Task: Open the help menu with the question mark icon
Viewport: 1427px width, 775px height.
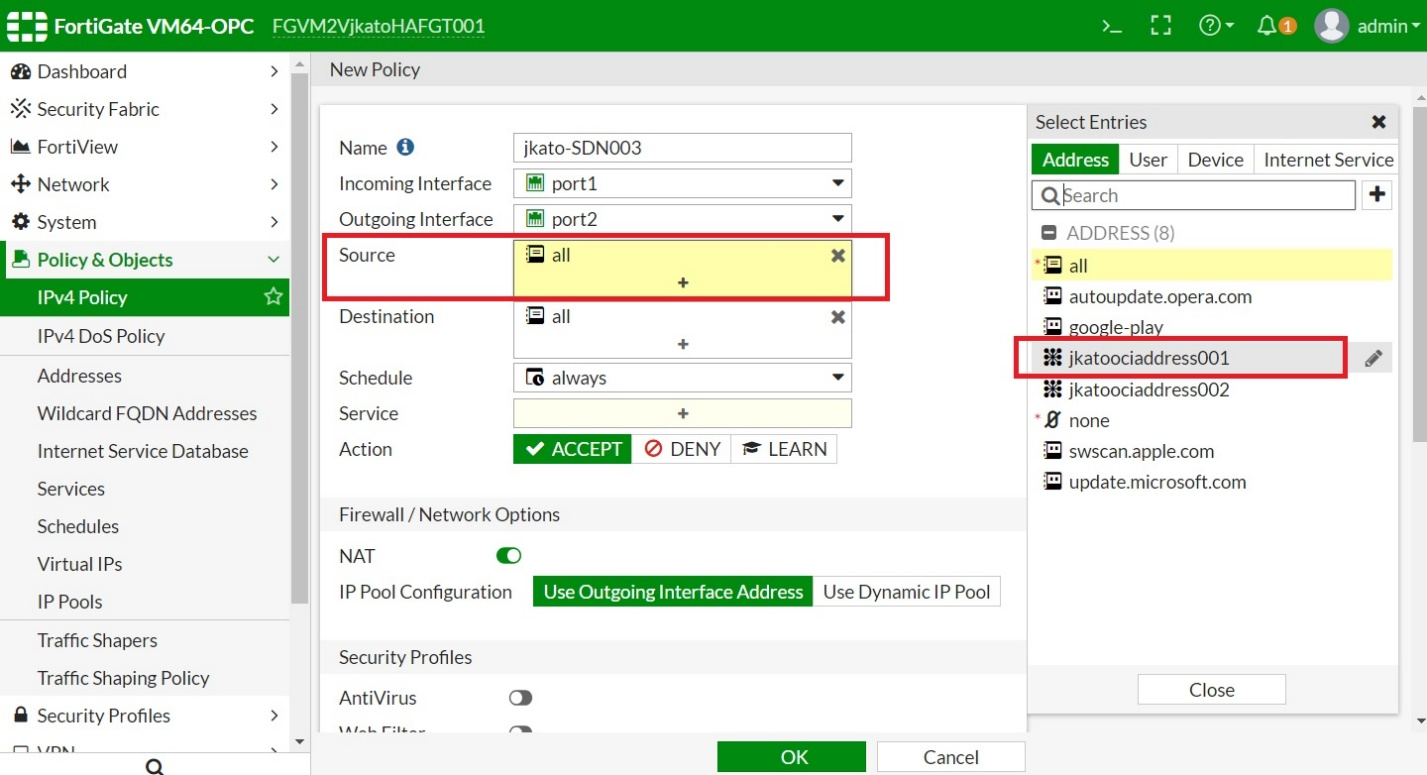Action: pyautogui.click(x=1211, y=26)
